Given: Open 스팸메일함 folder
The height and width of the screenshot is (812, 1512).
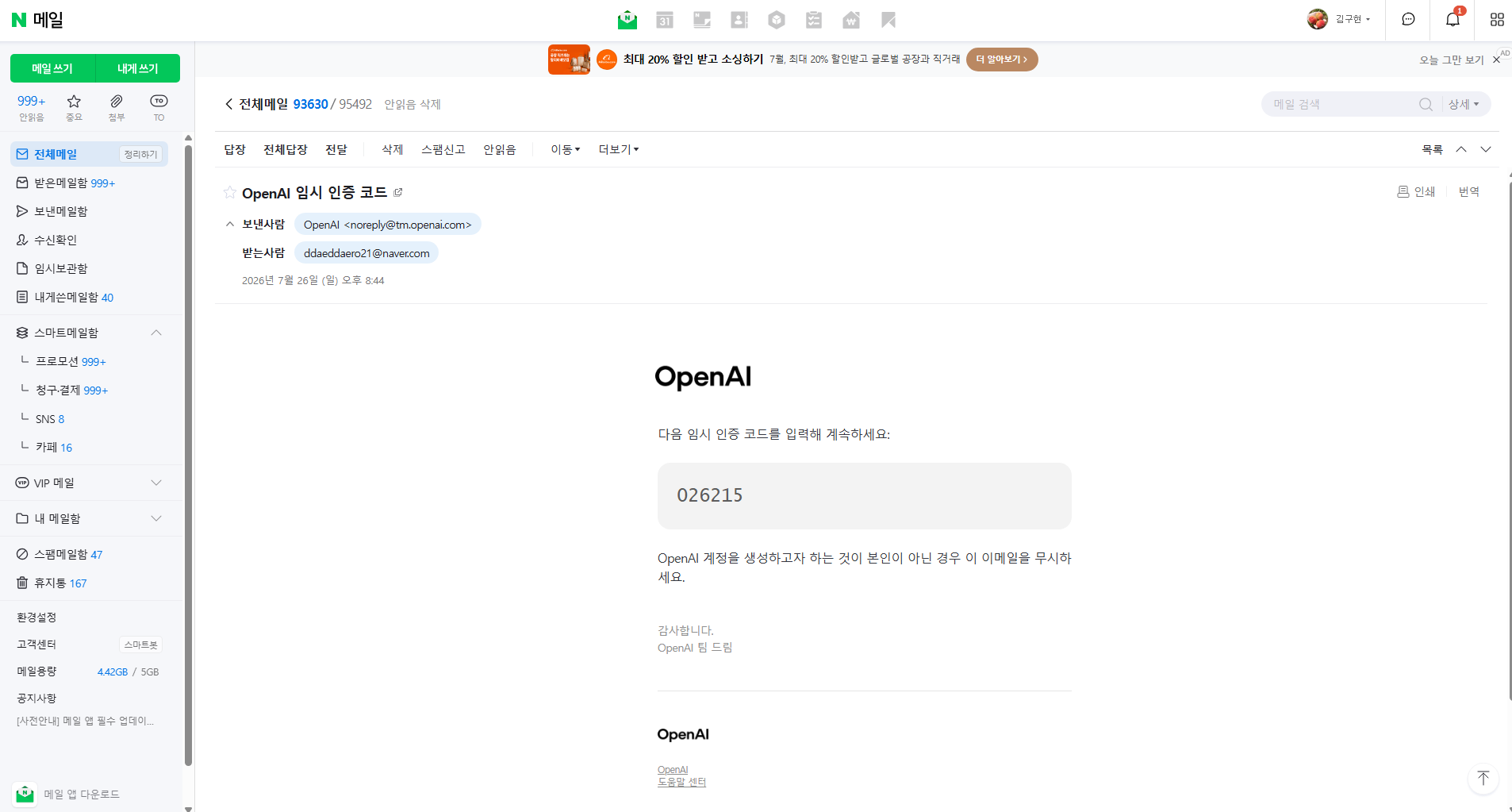Looking at the screenshot, I should pyautogui.click(x=59, y=554).
